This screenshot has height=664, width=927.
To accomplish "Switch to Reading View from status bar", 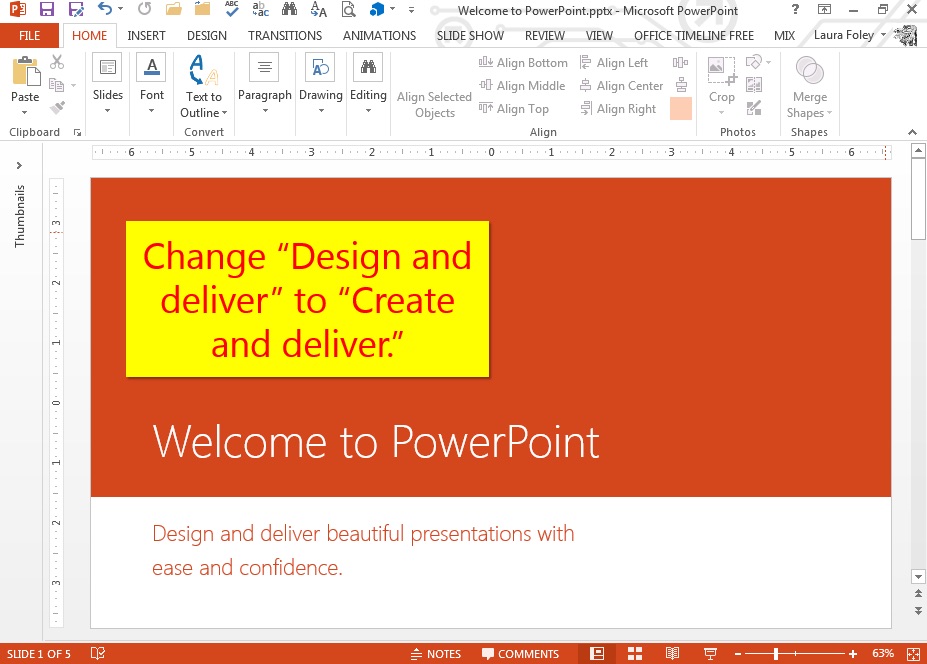I will pyautogui.click(x=672, y=653).
